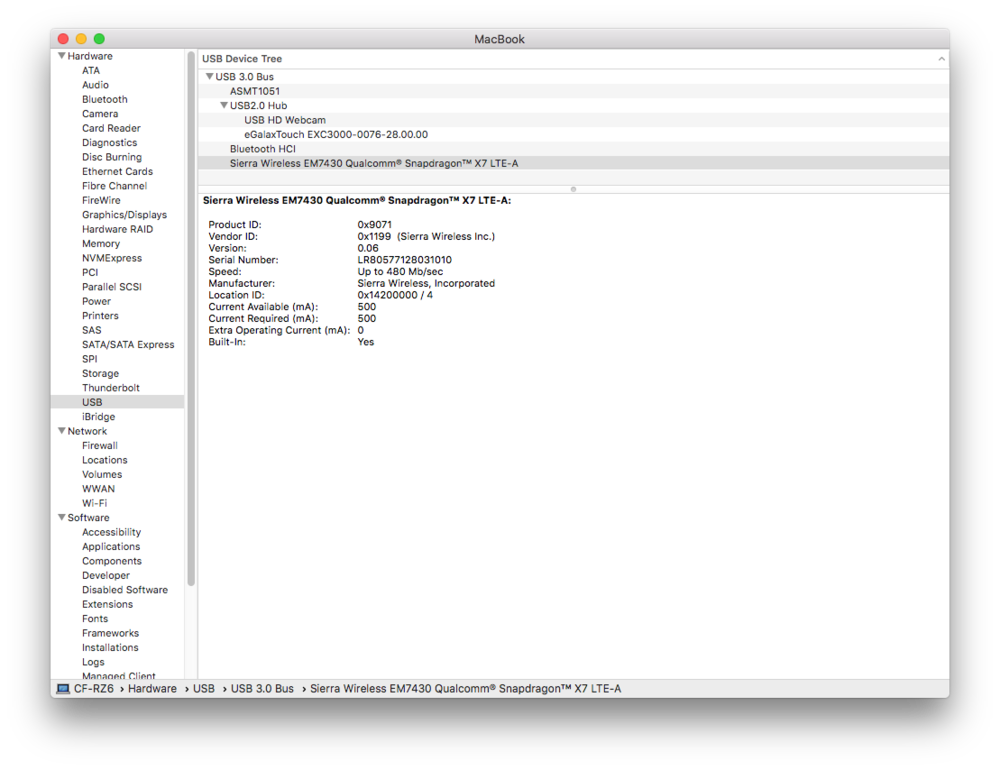Collapse the Hardware section in sidebar
The width and height of the screenshot is (1000, 770).
tap(62, 56)
